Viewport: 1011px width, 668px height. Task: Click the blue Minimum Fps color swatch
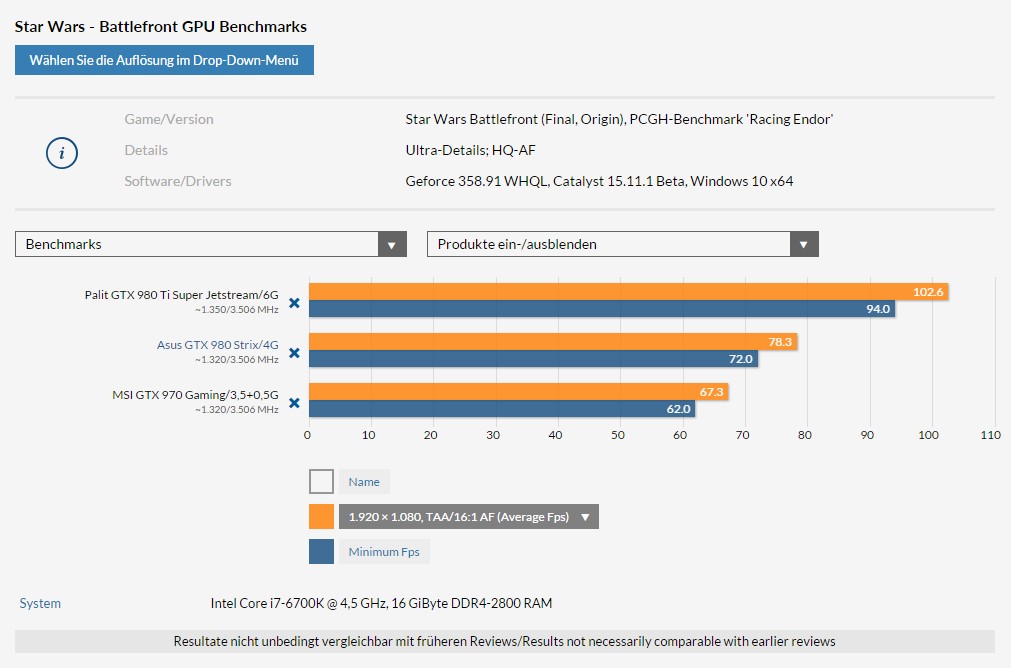point(321,552)
